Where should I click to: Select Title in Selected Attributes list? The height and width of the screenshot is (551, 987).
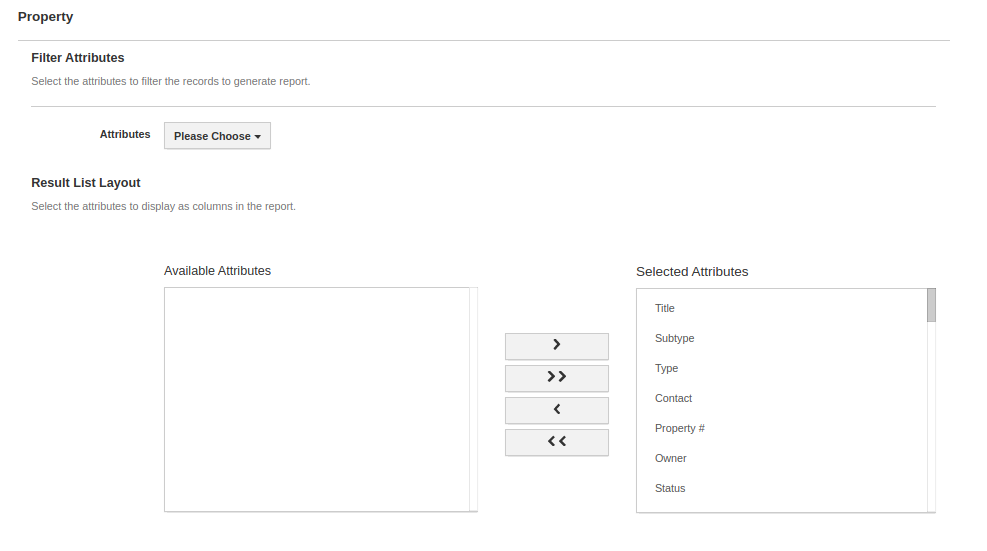pos(665,308)
